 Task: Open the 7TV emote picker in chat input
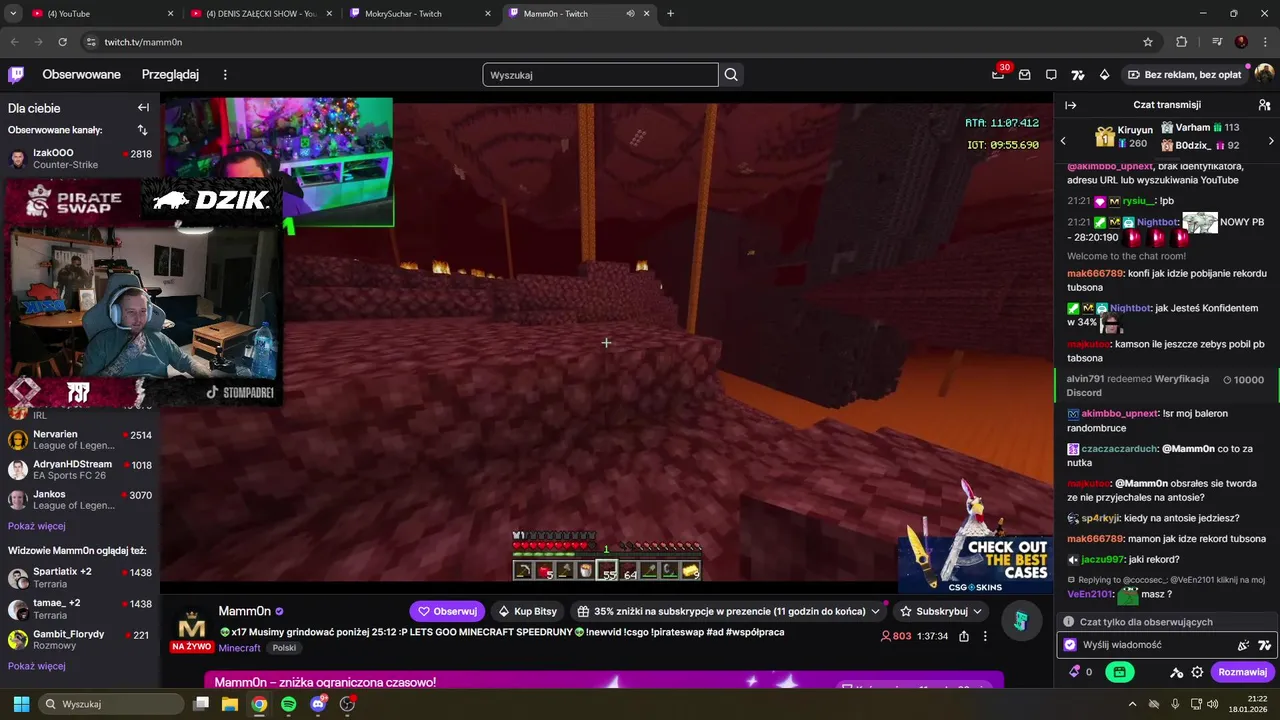(1265, 645)
